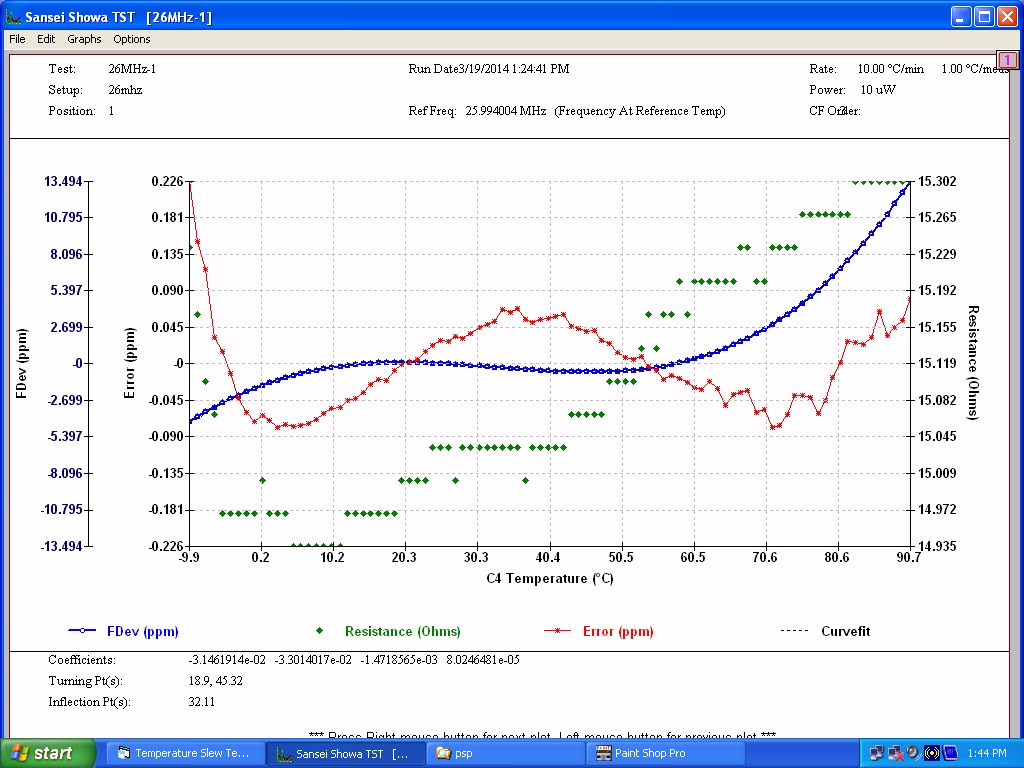The image size is (1024, 768).
Task: Click the disconnected network icon with red X
Action: coord(895,753)
